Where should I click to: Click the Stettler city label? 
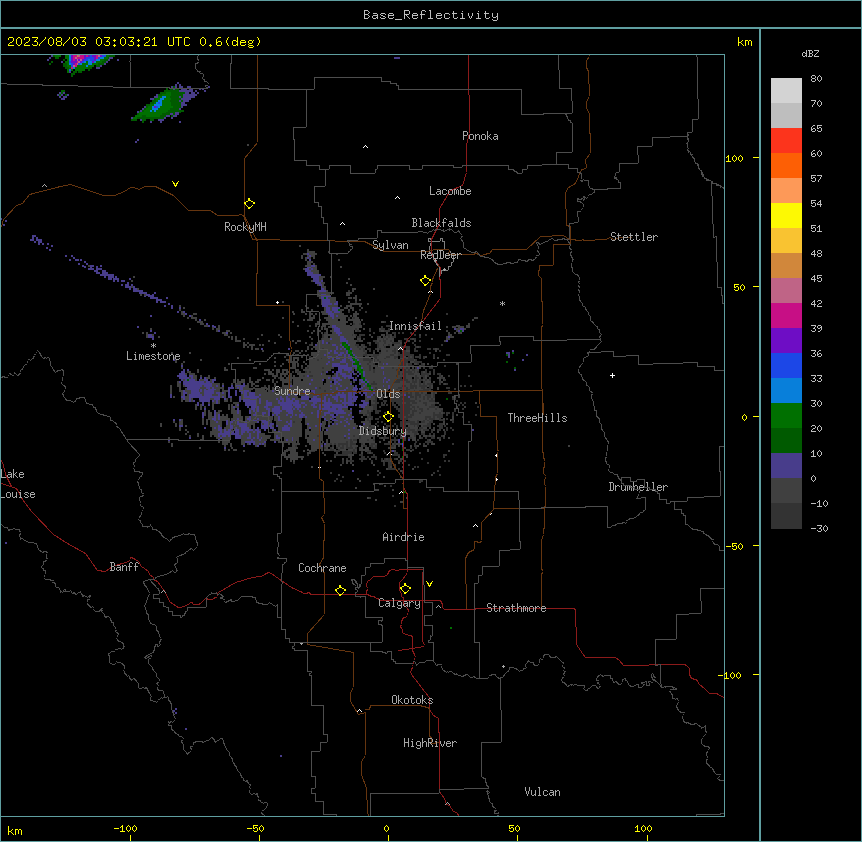634,237
